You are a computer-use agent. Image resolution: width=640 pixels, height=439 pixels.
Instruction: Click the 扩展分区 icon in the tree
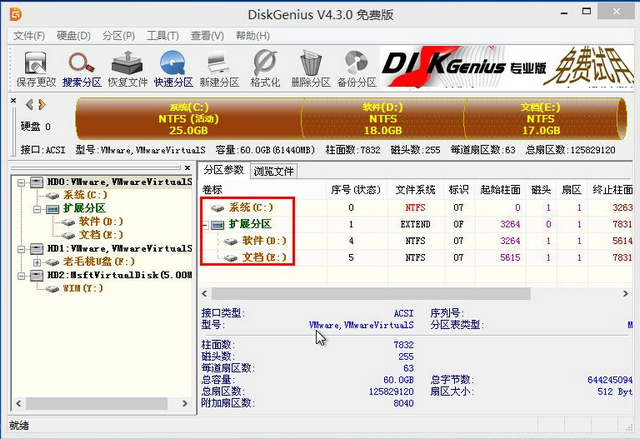pos(53,209)
